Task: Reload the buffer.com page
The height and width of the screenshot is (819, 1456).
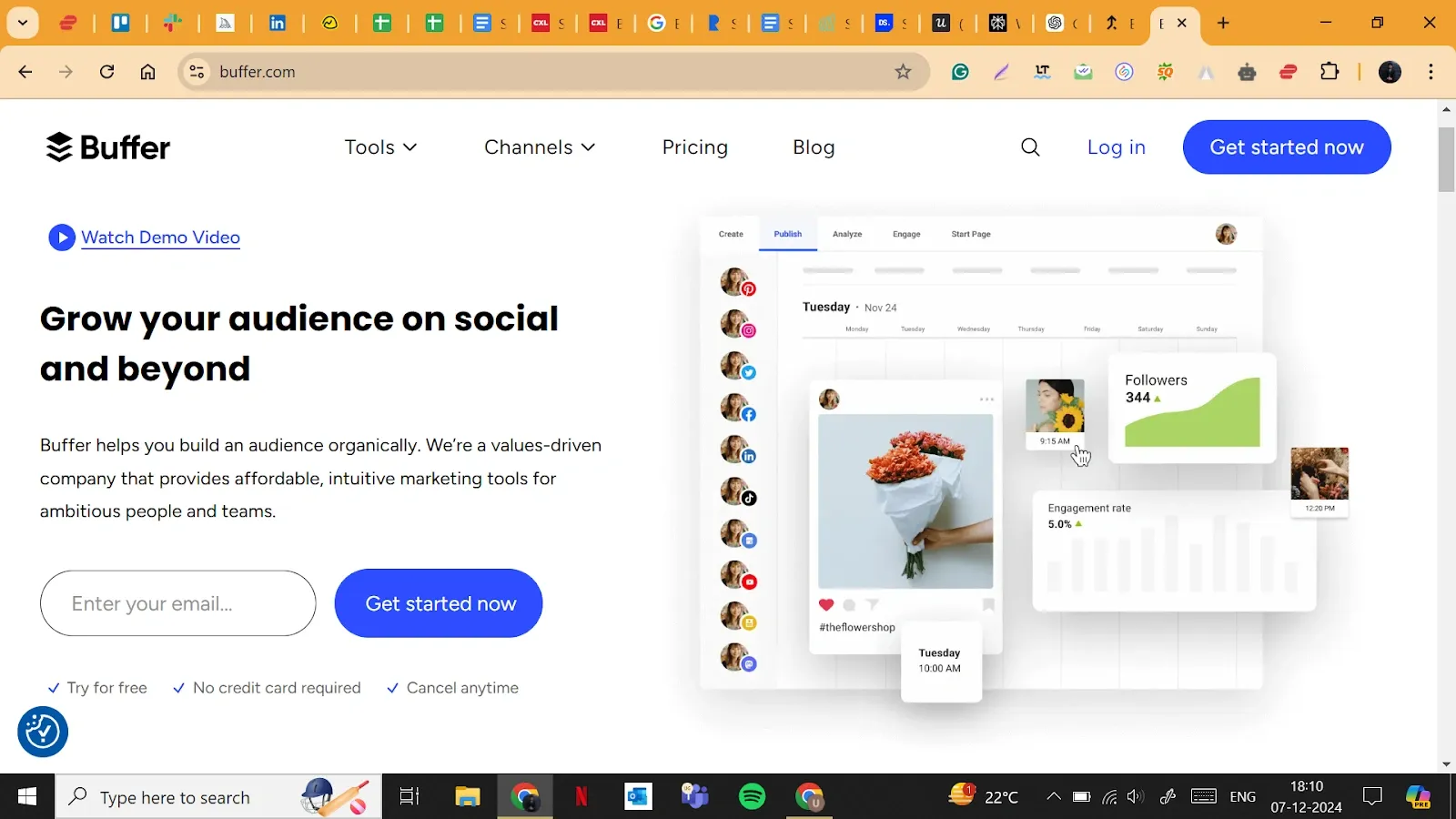Action: (x=106, y=72)
